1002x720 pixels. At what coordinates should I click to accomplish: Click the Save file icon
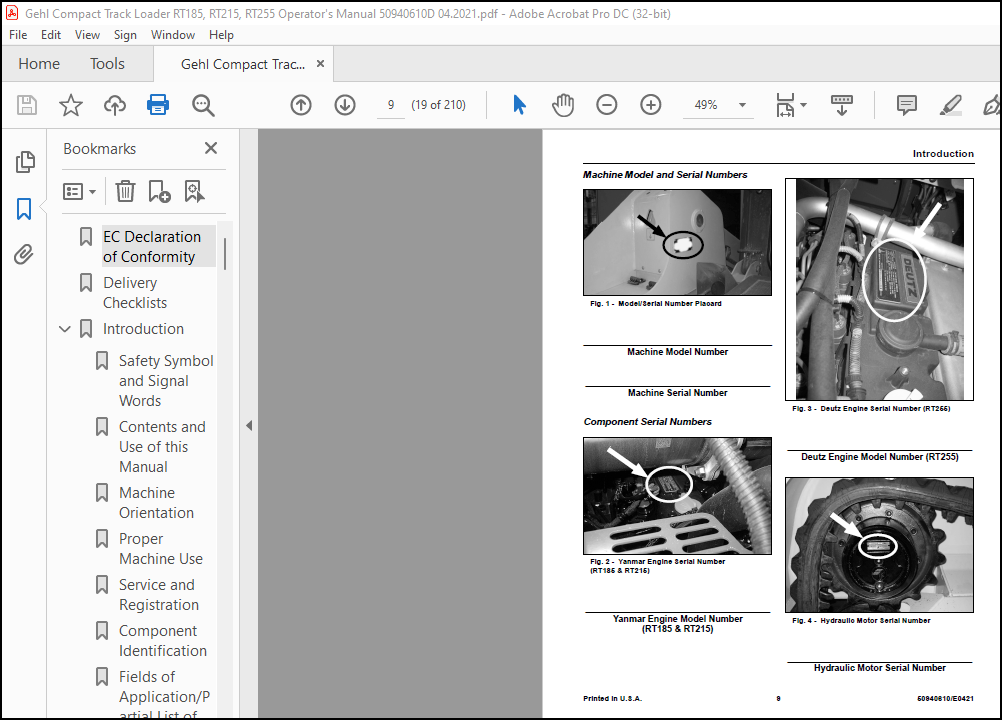(x=27, y=105)
